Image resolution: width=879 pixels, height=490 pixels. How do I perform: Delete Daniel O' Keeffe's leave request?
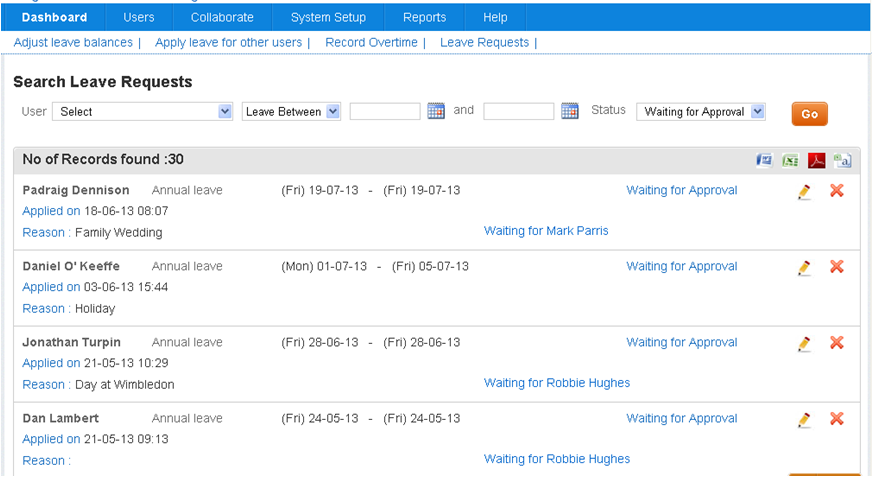(836, 266)
